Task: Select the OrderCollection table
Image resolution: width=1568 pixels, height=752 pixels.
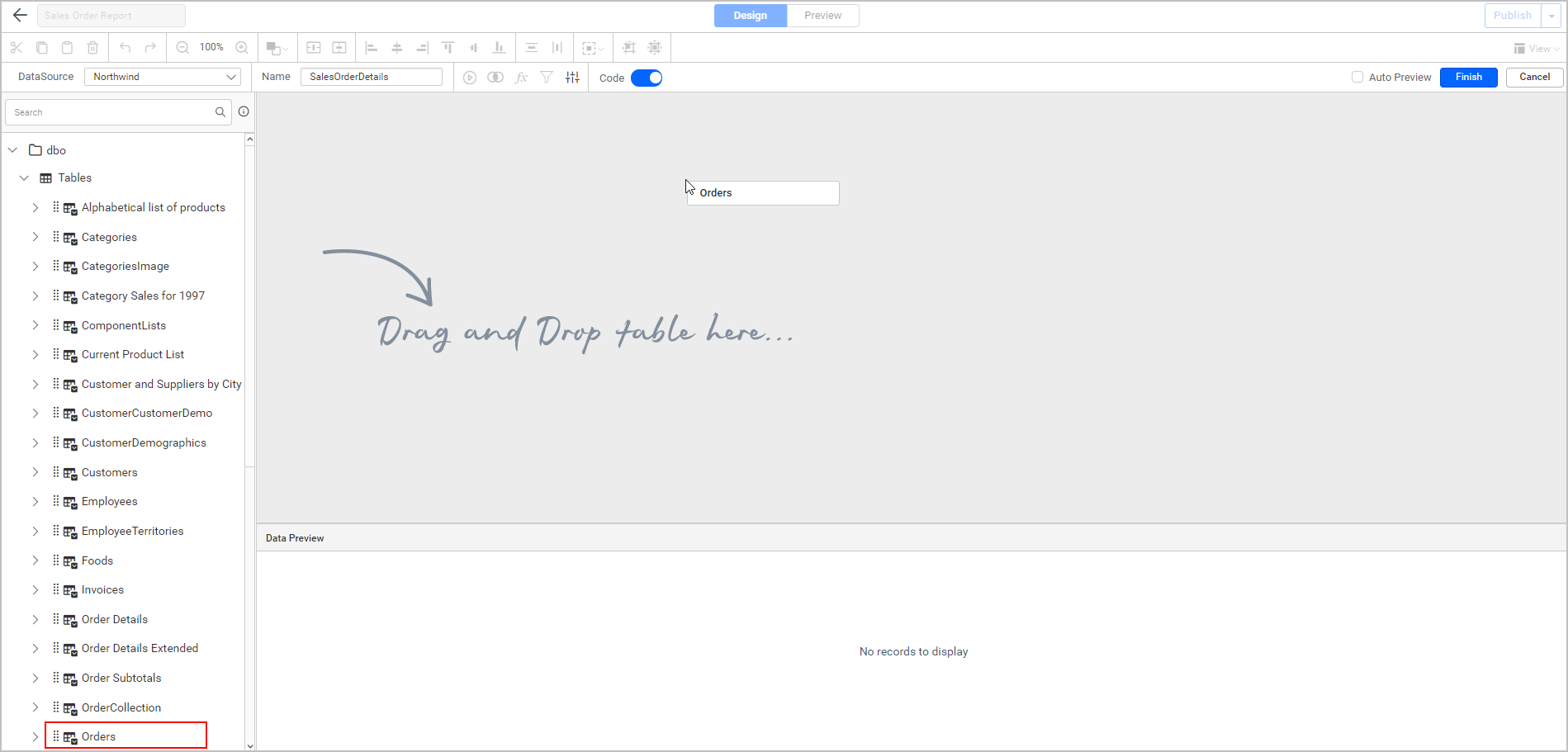Action: 121,707
